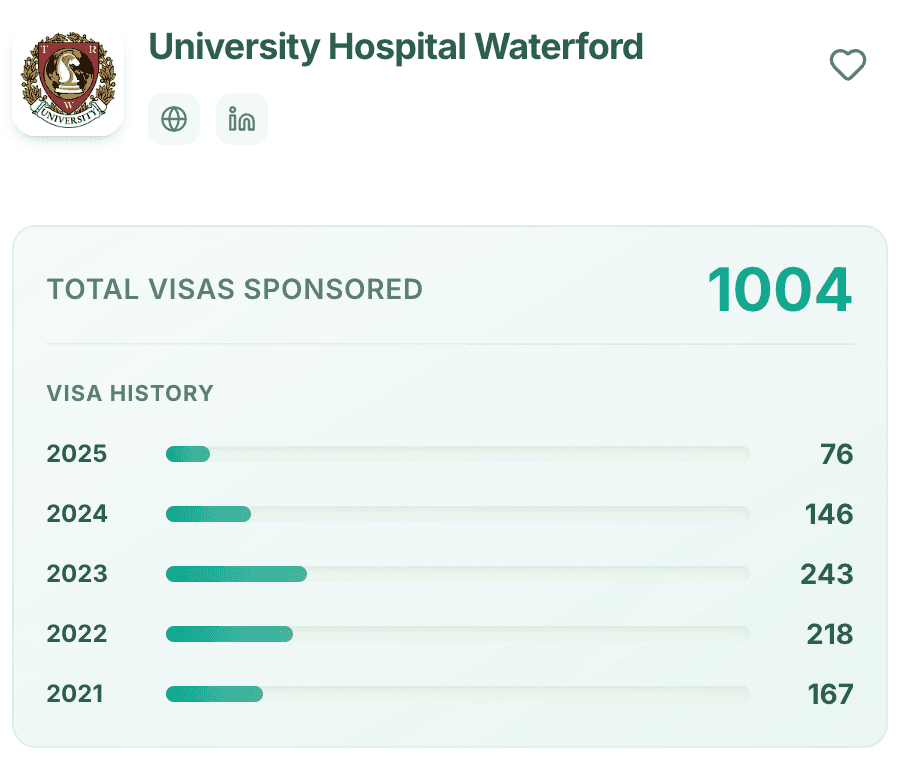Click the 2022 visa progress bar
The image size is (906, 772).
tap(457, 634)
